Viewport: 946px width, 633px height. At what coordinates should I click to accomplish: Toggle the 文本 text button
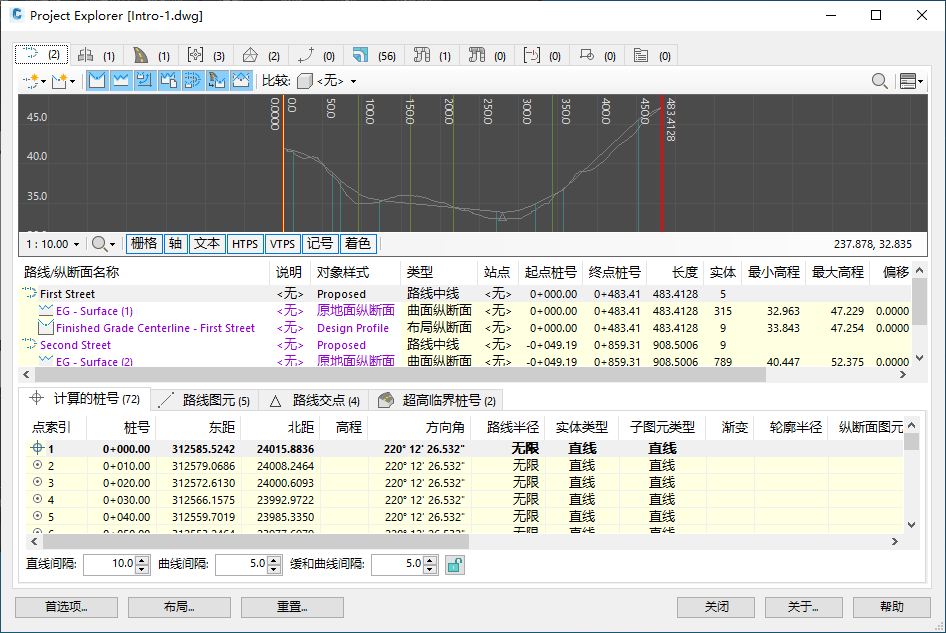[207, 244]
